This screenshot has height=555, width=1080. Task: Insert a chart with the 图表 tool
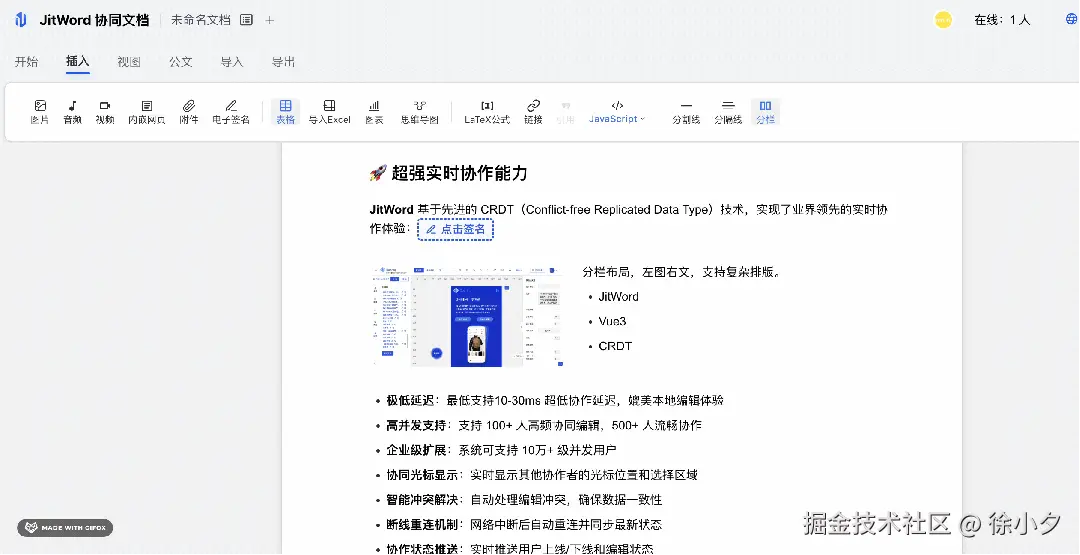[x=374, y=112]
